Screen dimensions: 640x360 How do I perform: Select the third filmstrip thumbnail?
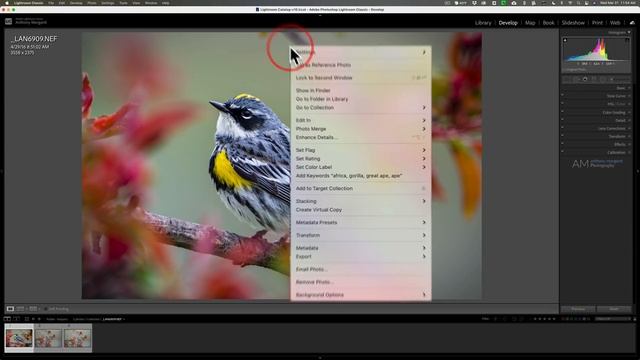[77, 338]
